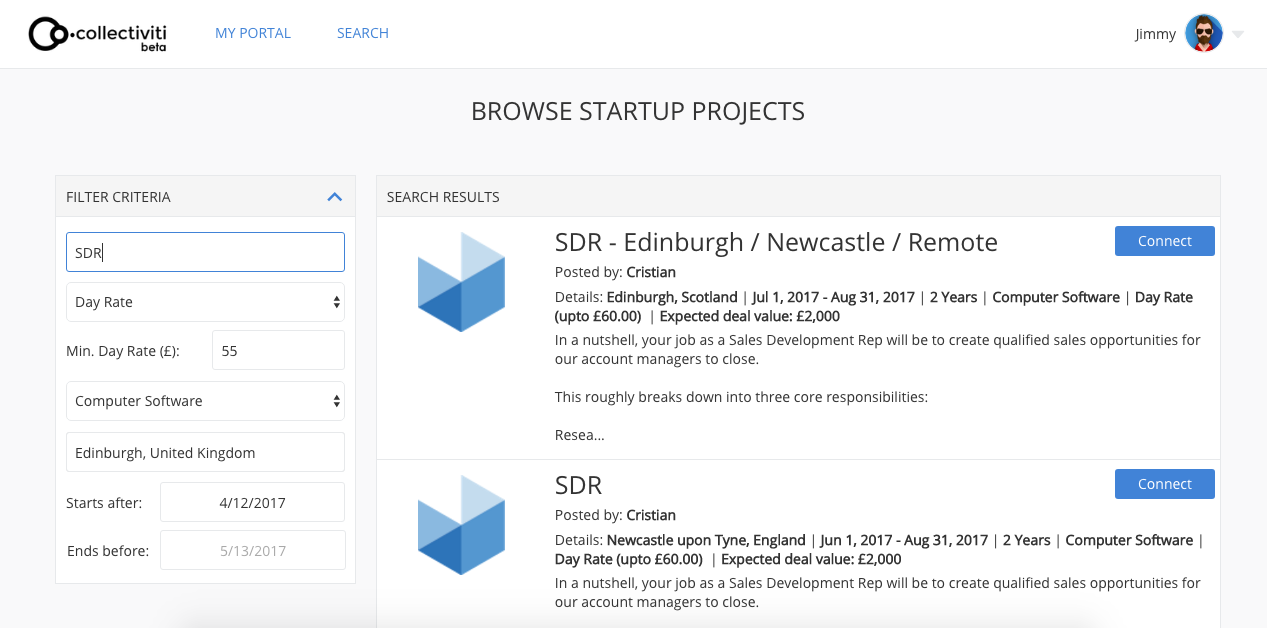Screen dimensions: 1267x628
Task: Click the Ends before label
Action: tap(108, 551)
